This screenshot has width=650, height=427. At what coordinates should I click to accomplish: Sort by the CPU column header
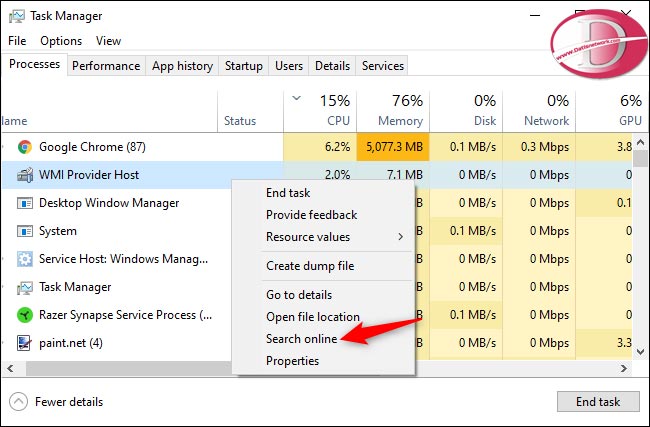(x=320, y=111)
